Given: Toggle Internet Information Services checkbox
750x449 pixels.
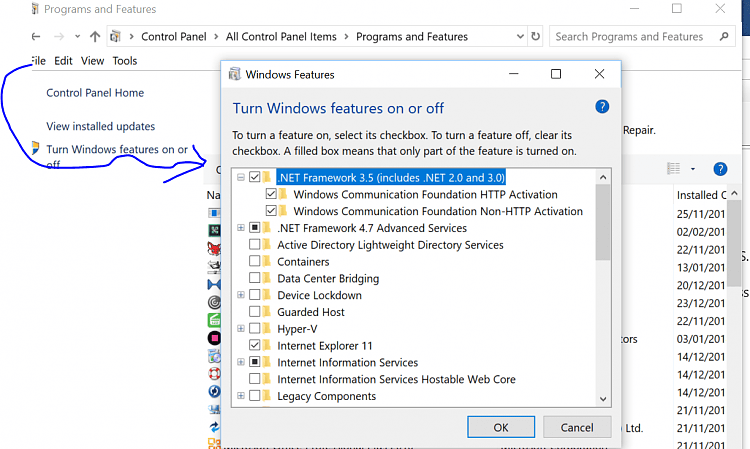Looking at the screenshot, I should click(255, 362).
